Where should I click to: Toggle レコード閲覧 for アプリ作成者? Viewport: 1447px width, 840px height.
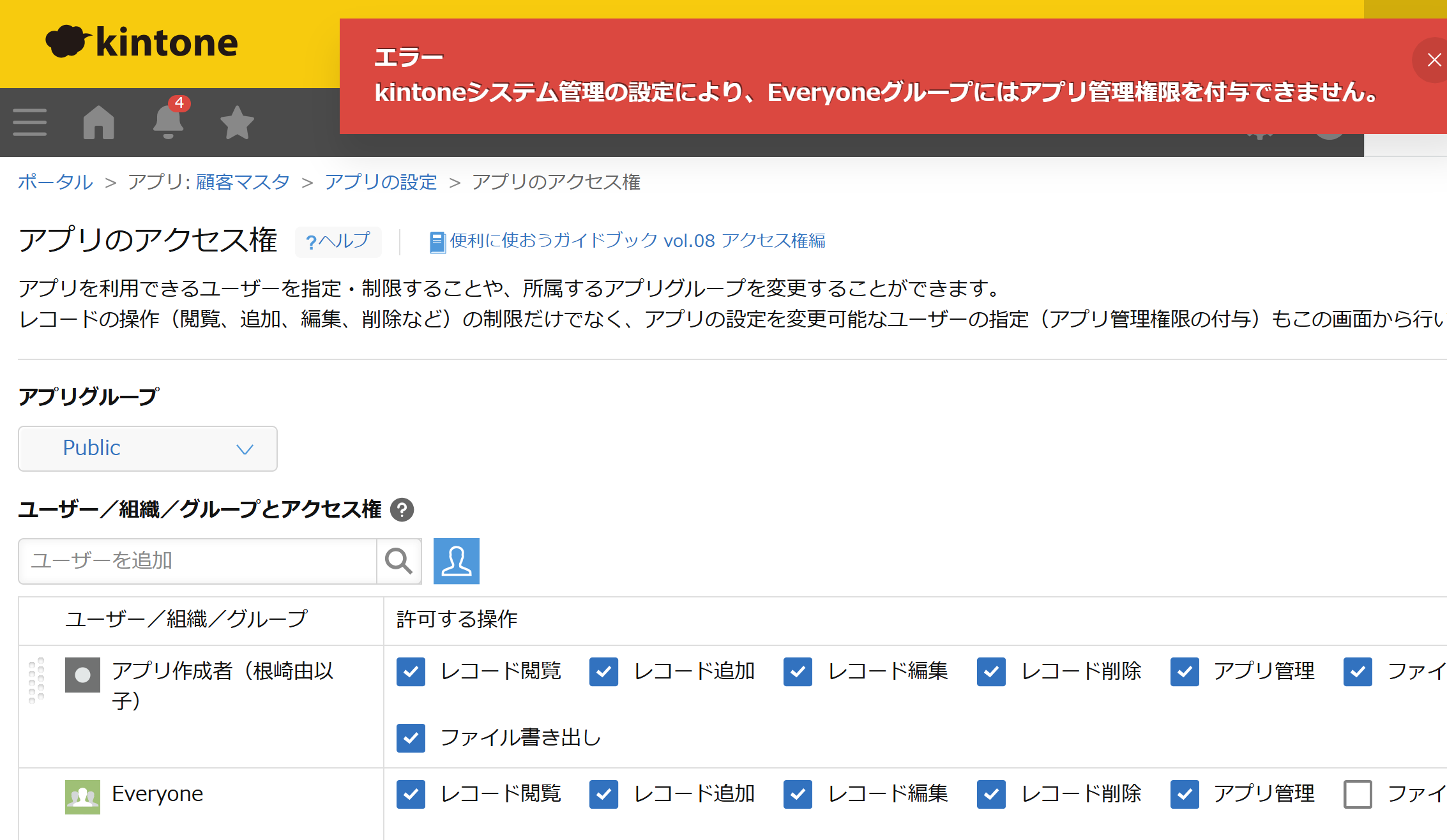click(411, 671)
